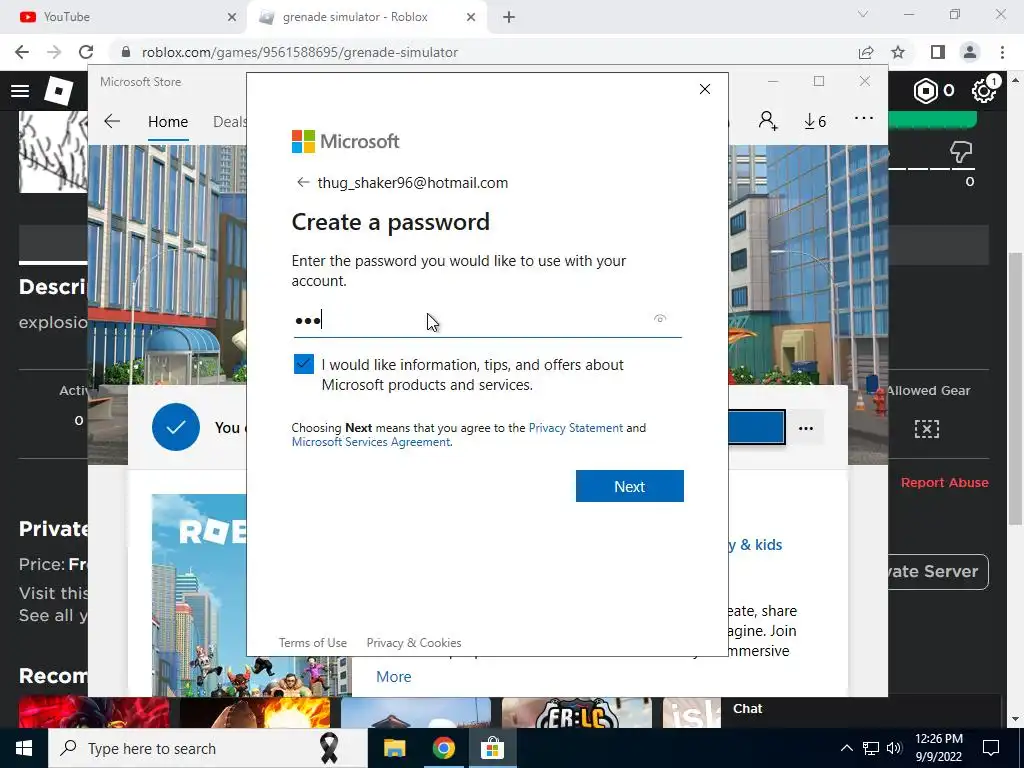Open Roblox settings gear
The width and height of the screenshot is (1024, 768).
point(983,91)
